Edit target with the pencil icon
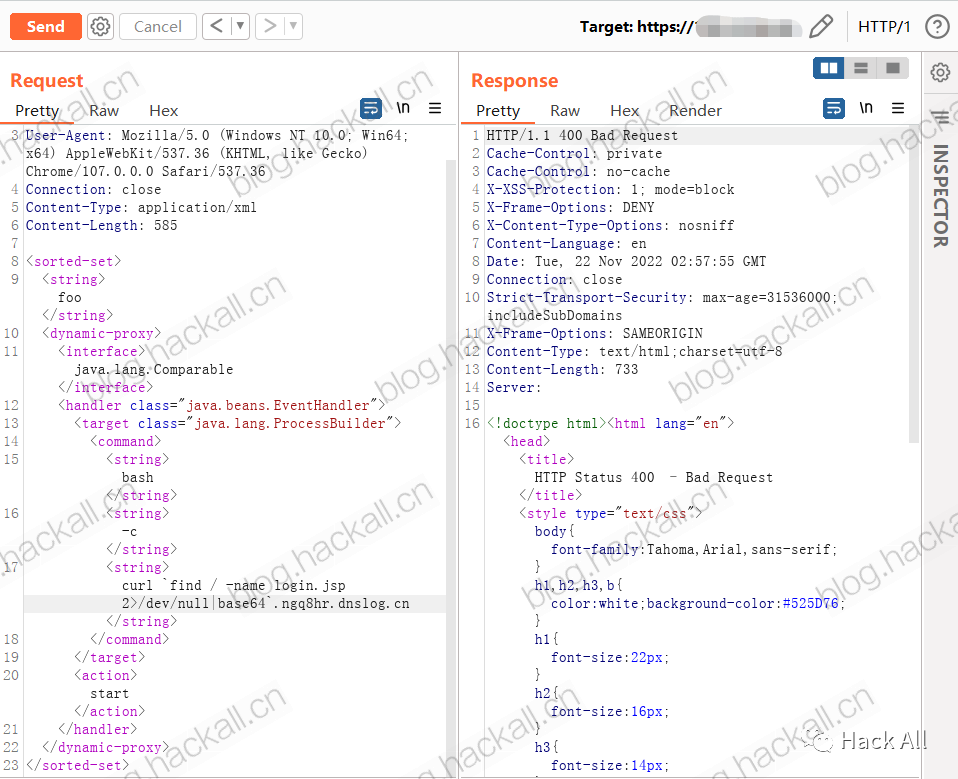 click(x=821, y=26)
